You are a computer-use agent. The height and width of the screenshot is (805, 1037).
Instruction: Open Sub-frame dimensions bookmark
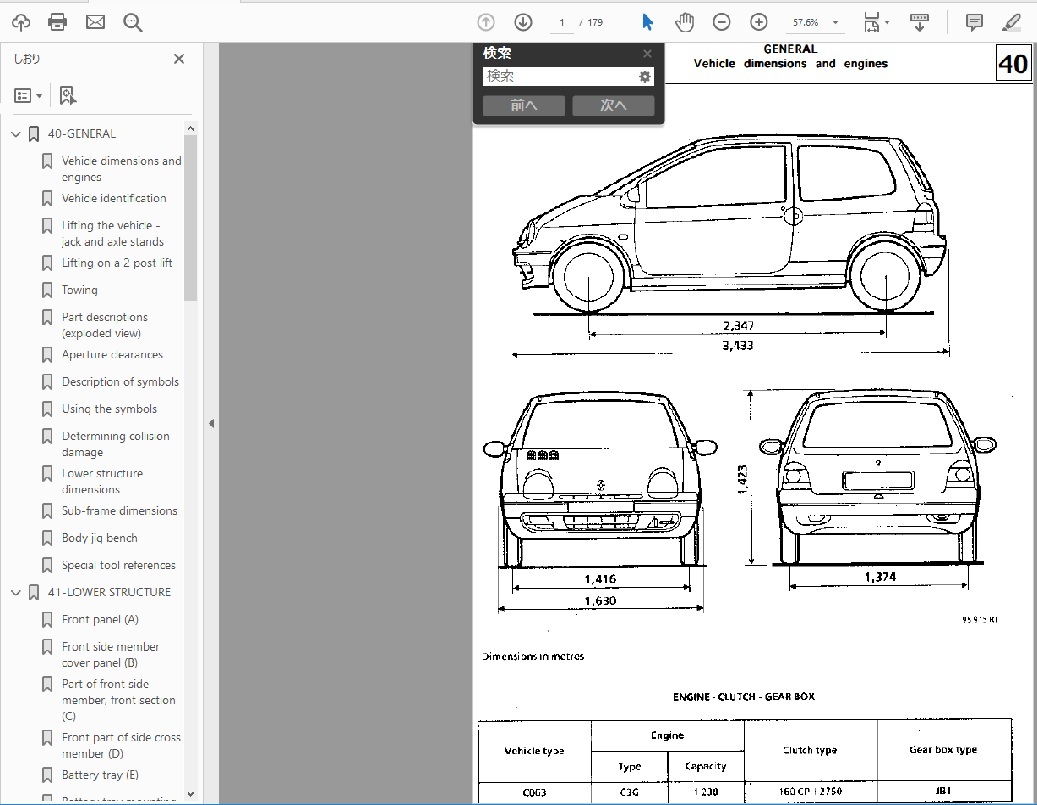[x=120, y=511]
